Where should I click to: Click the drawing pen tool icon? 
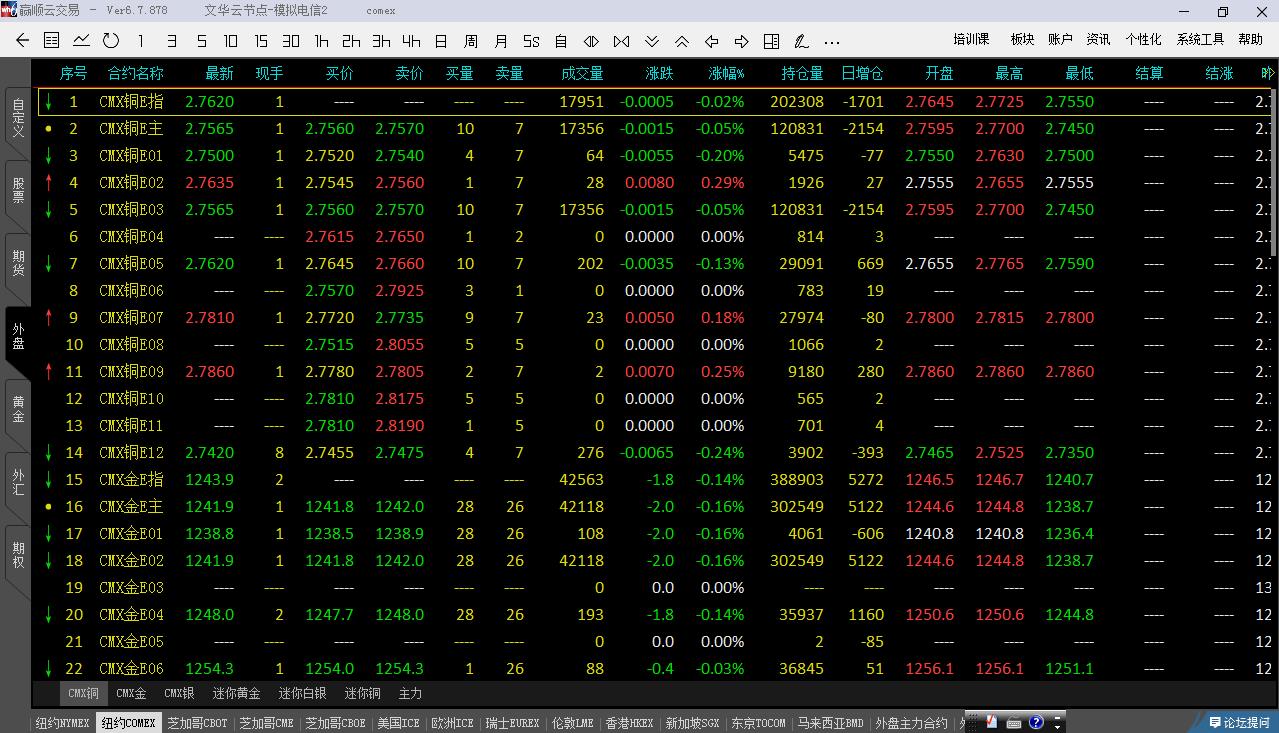tap(801, 41)
